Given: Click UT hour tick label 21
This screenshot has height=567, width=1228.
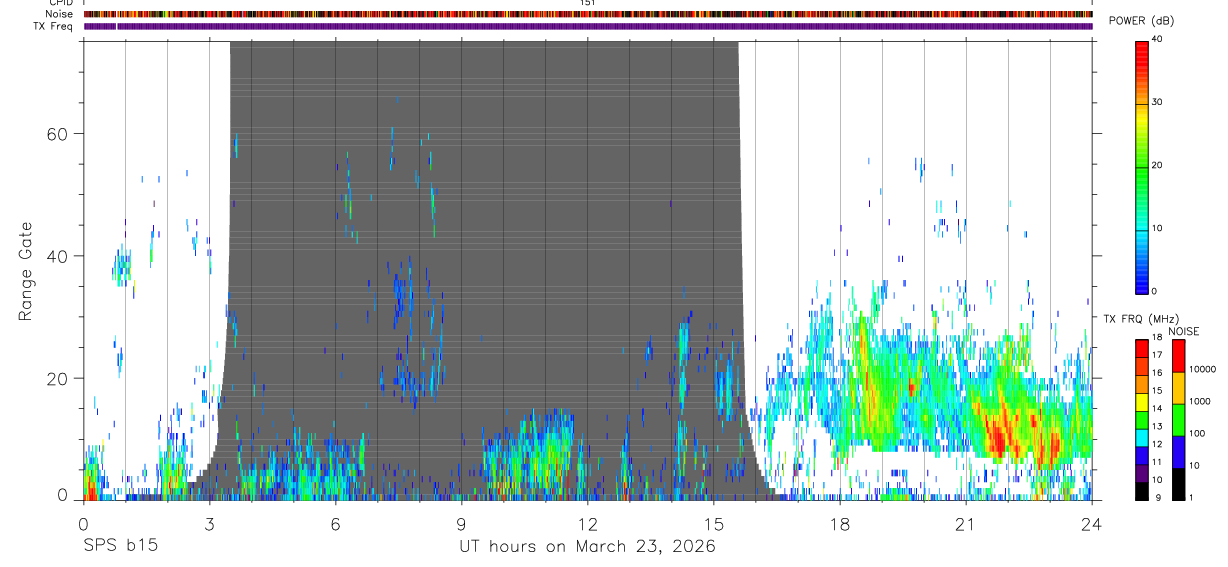Looking at the screenshot, I should pos(965,523).
